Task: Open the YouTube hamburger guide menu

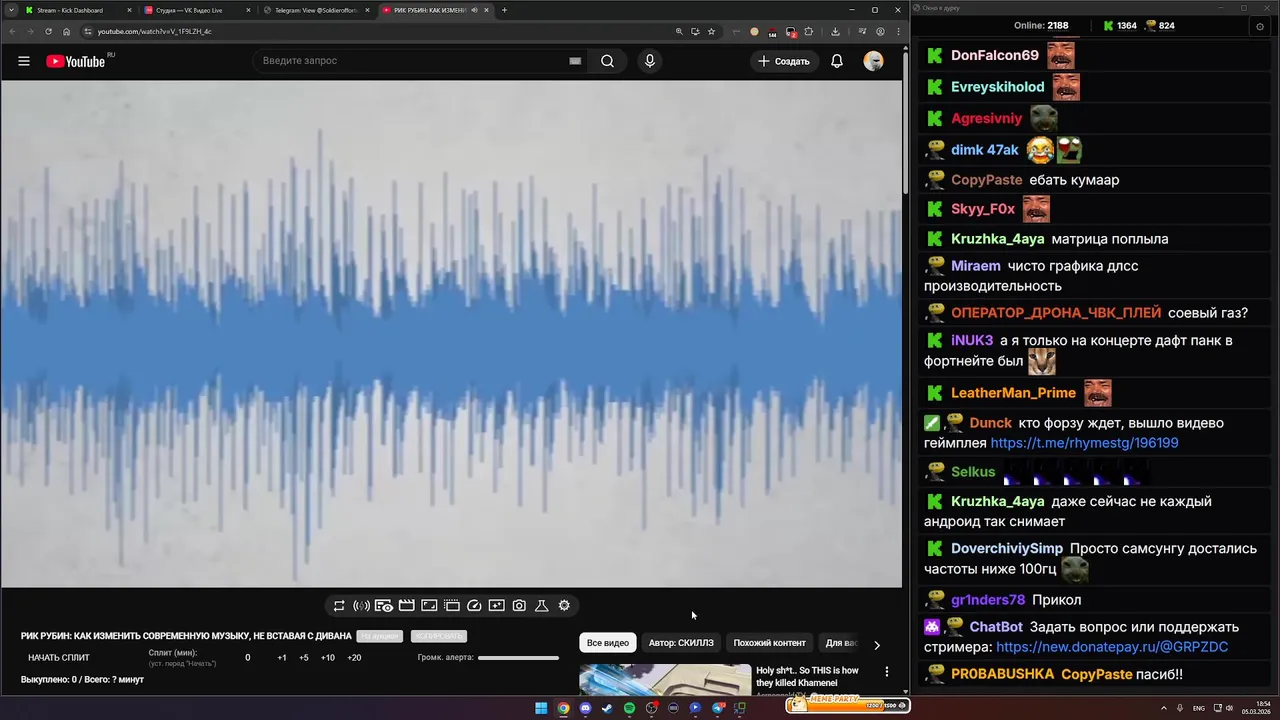Action: (x=24, y=61)
